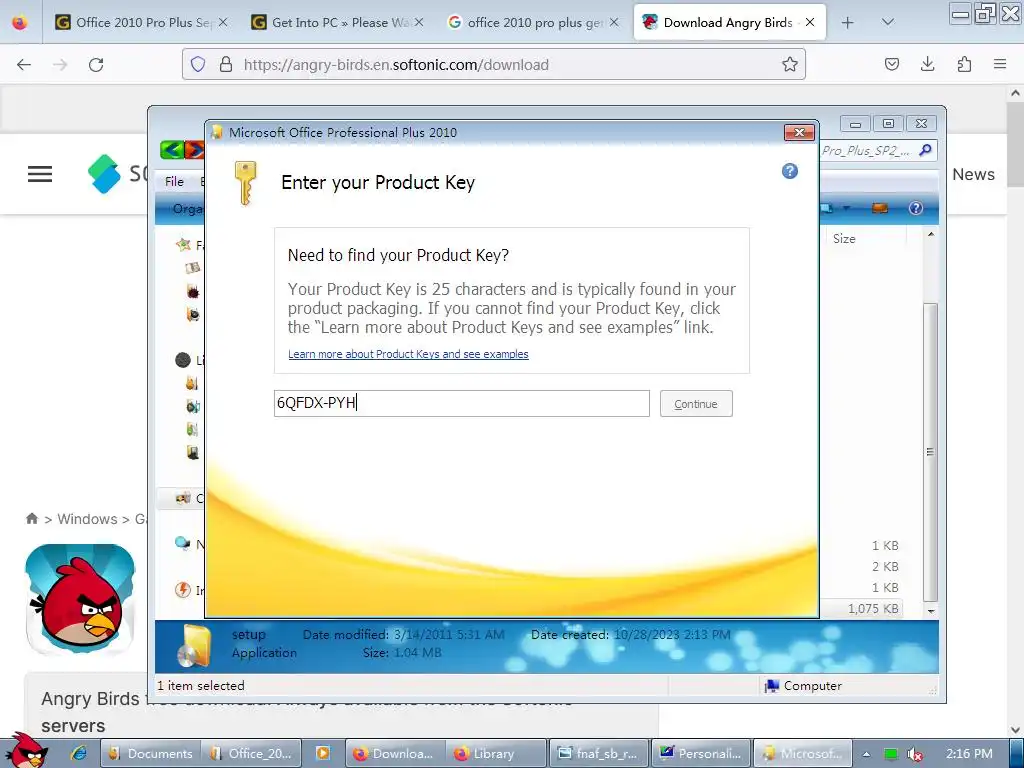Click the home icon in Softonic breadcrumb
Image resolution: width=1024 pixels, height=768 pixels.
pos(31,519)
